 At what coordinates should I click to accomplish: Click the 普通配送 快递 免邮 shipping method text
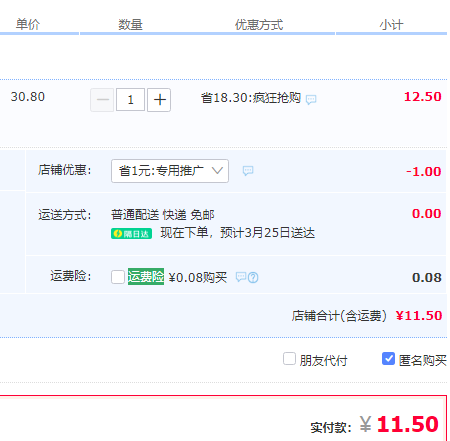(x=163, y=215)
